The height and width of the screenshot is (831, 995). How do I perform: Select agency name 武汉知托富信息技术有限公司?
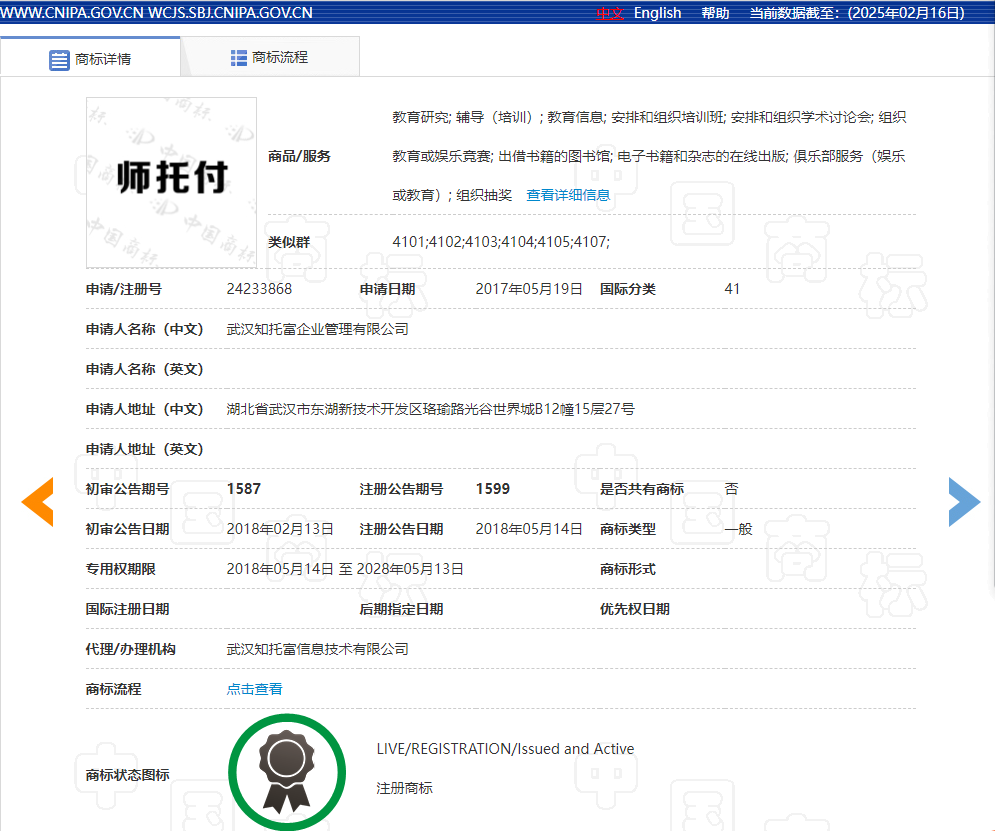317,649
